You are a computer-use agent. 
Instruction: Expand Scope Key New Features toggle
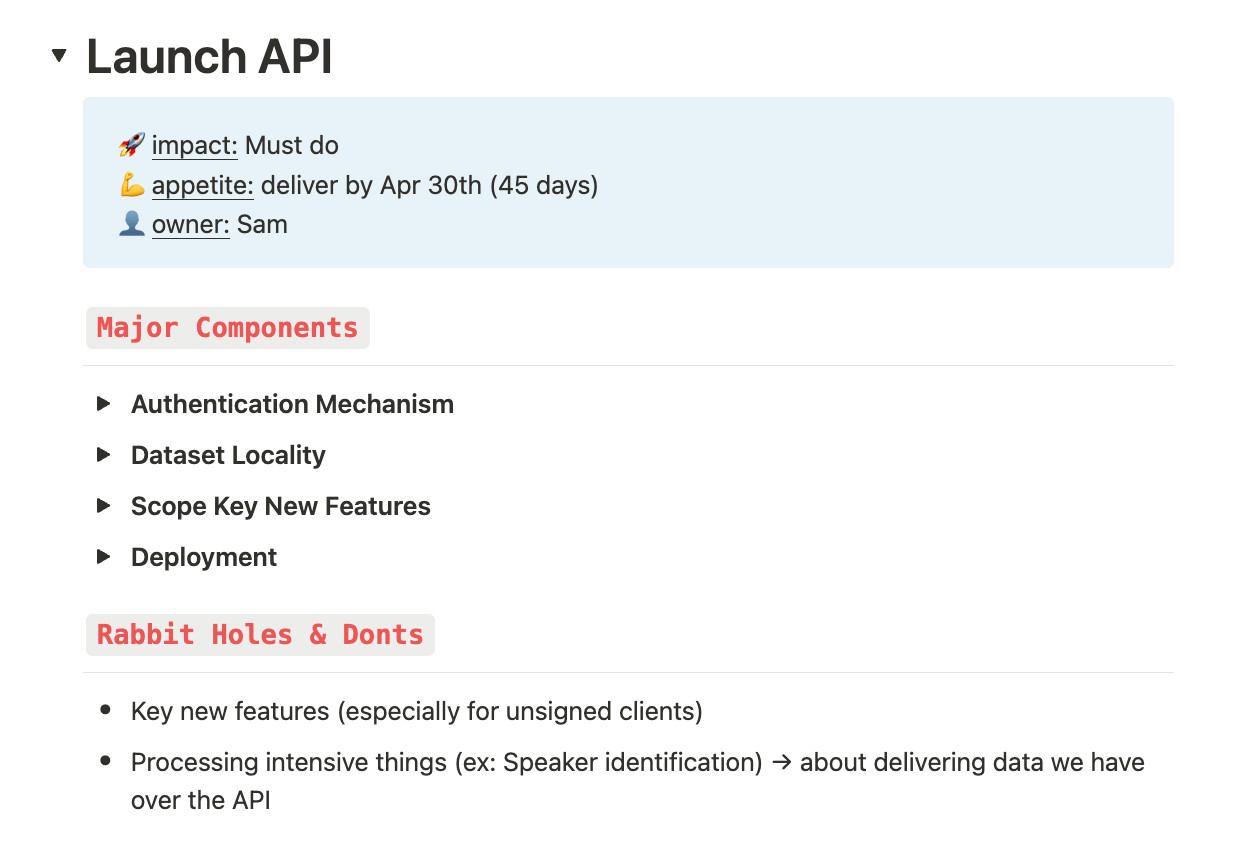[104, 505]
